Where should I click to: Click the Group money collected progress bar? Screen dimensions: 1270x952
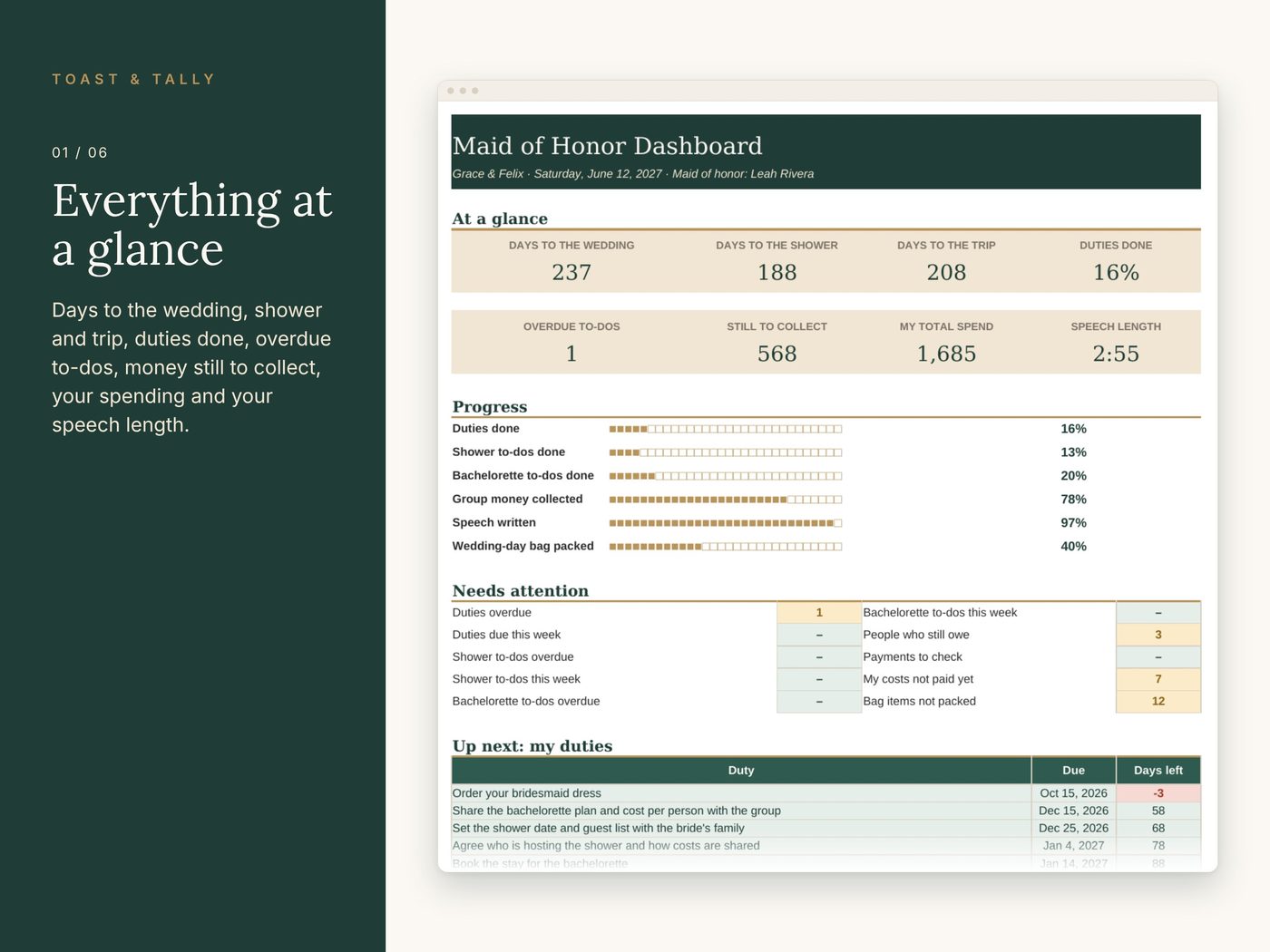pyautogui.click(x=726, y=500)
